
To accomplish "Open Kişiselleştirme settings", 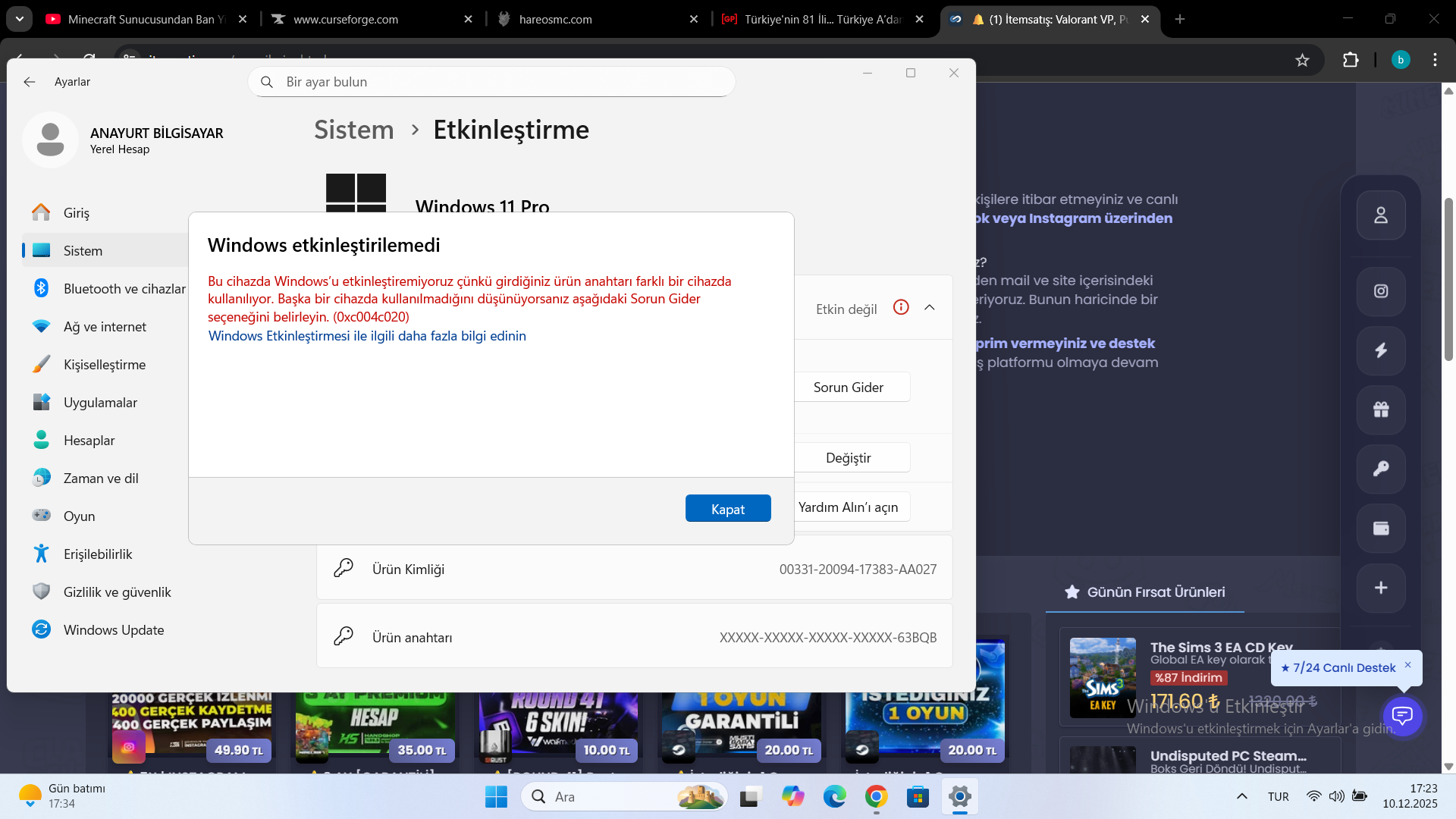I will [x=105, y=365].
